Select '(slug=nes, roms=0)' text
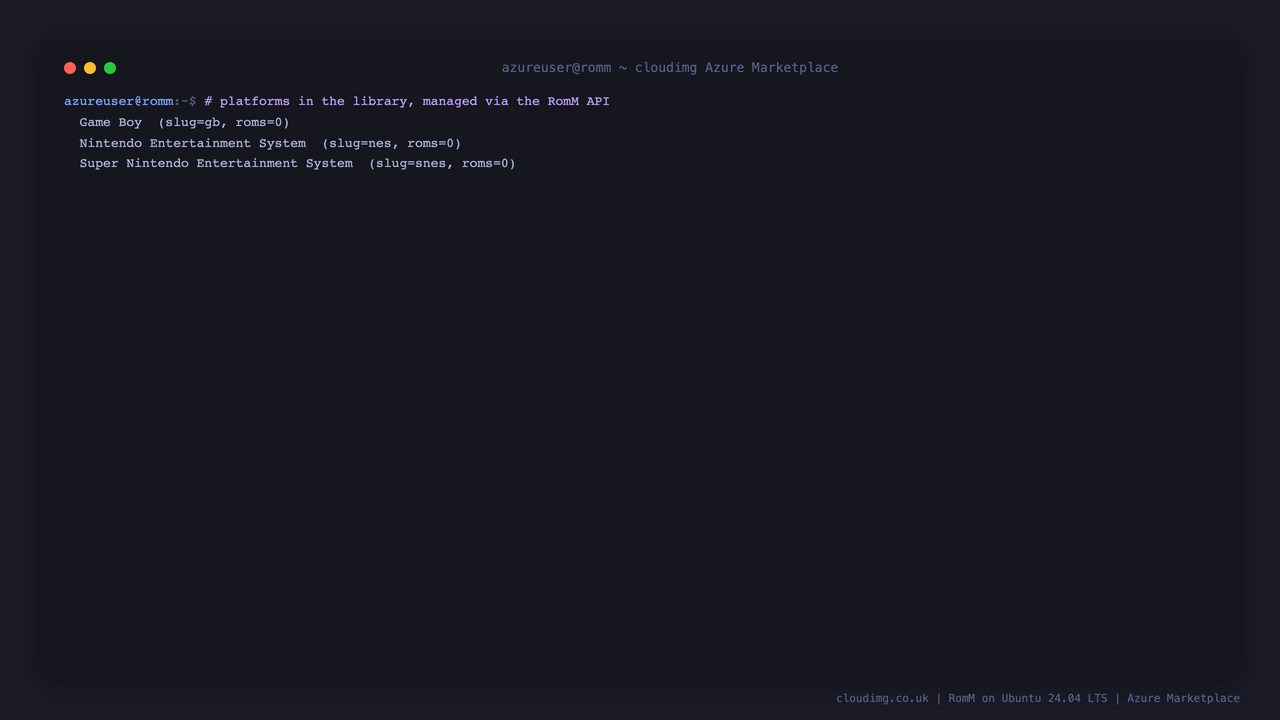1280x720 pixels. [x=392, y=143]
